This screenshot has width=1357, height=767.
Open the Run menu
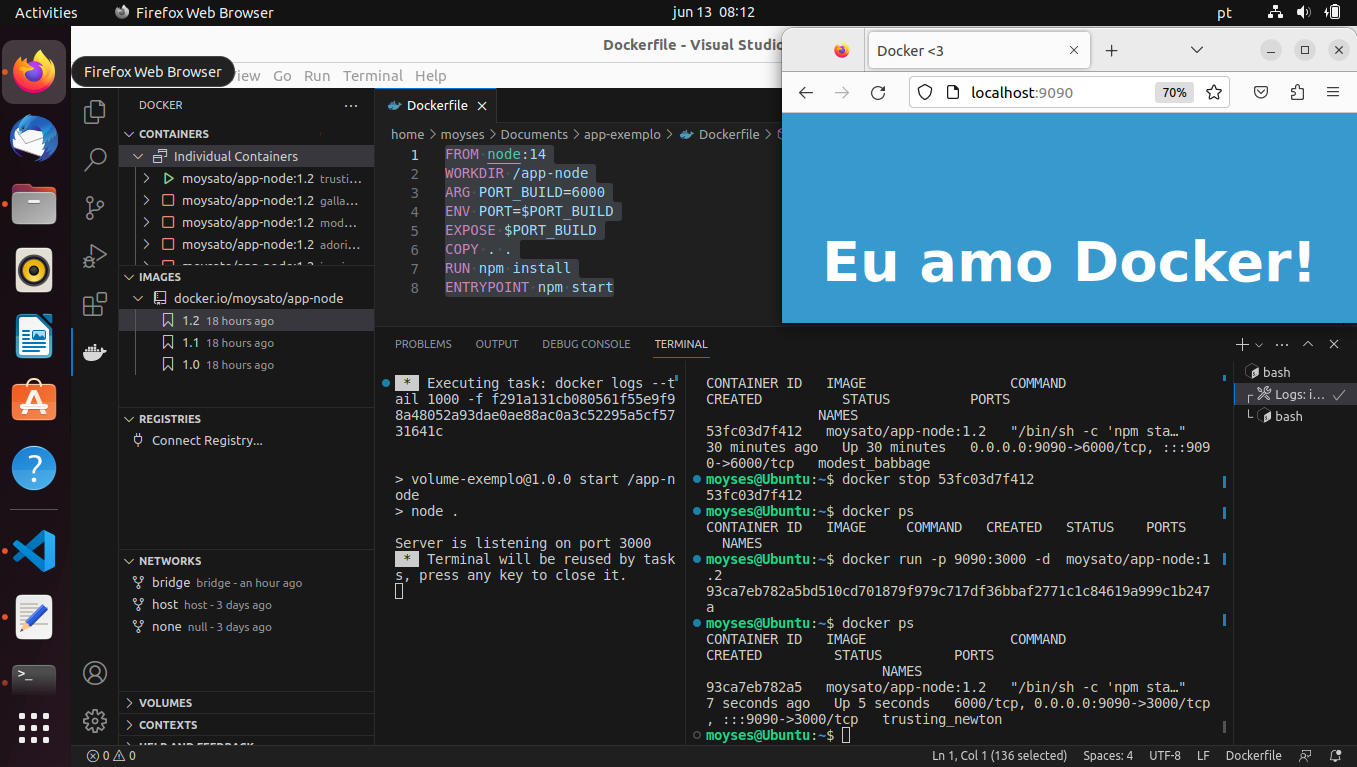(x=317, y=76)
